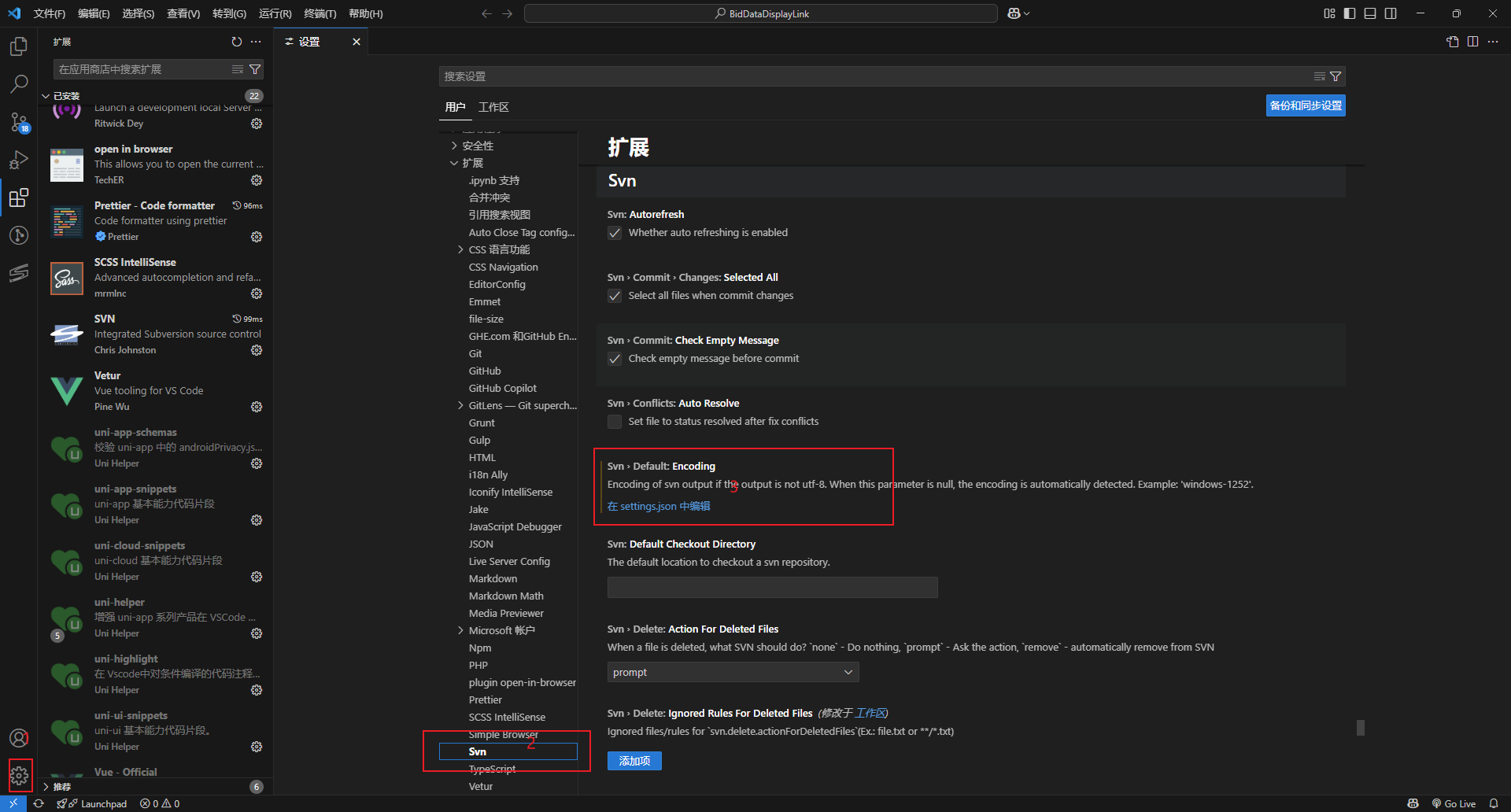Click the 备份和同步设置 button

[x=1306, y=105]
